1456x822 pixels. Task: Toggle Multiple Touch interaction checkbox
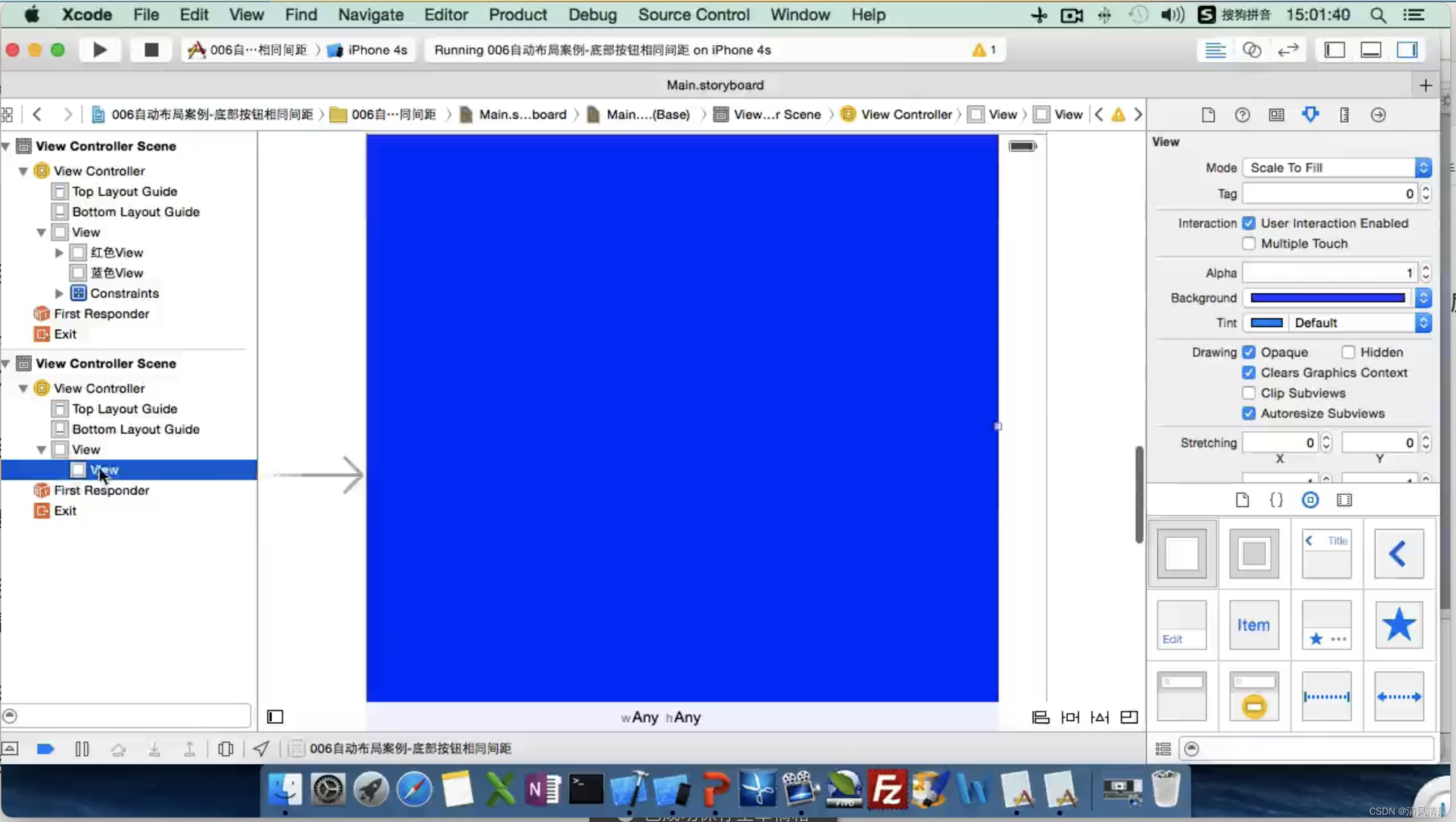[1248, 243]
